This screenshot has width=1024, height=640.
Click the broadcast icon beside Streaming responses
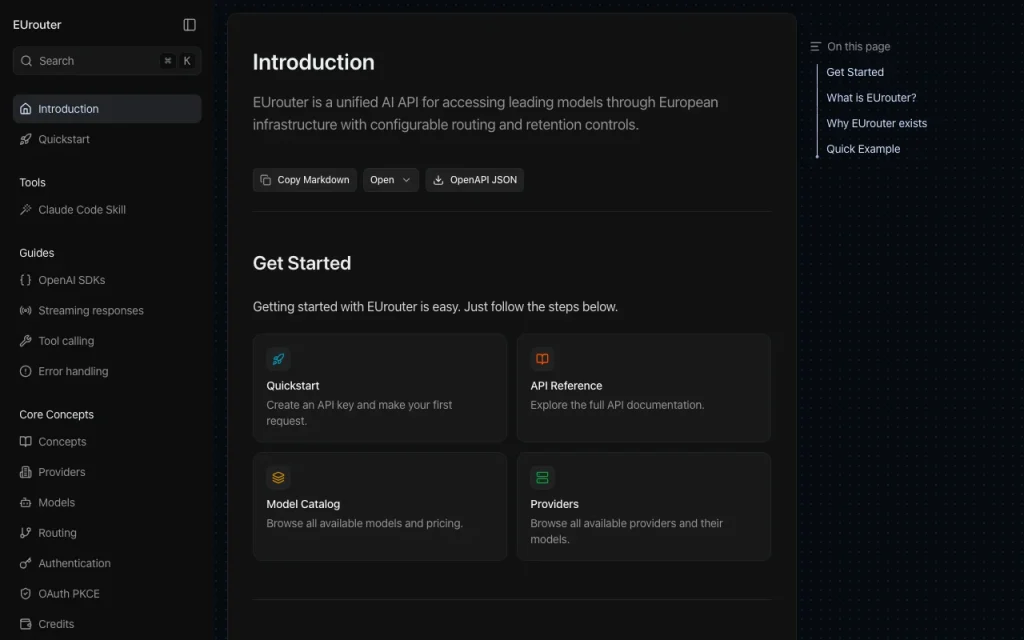(x=25, y=310)
